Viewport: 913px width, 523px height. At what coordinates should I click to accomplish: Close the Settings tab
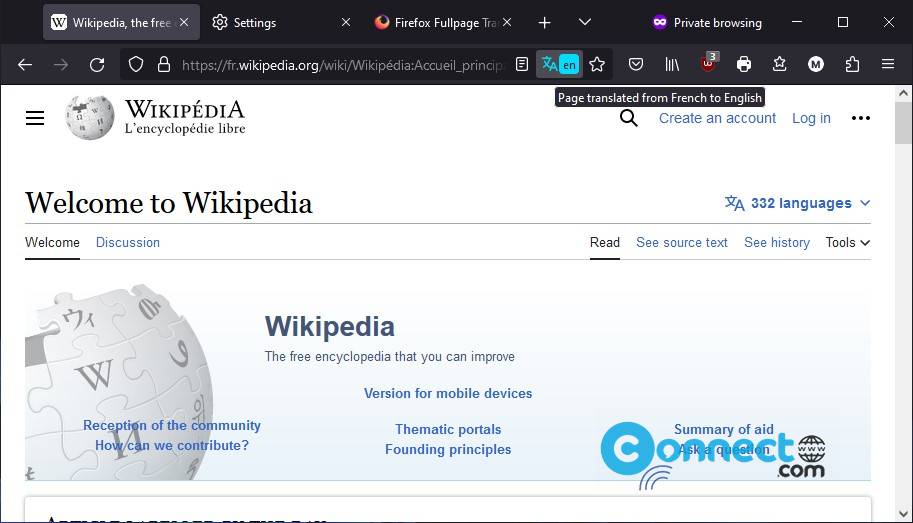346,22
